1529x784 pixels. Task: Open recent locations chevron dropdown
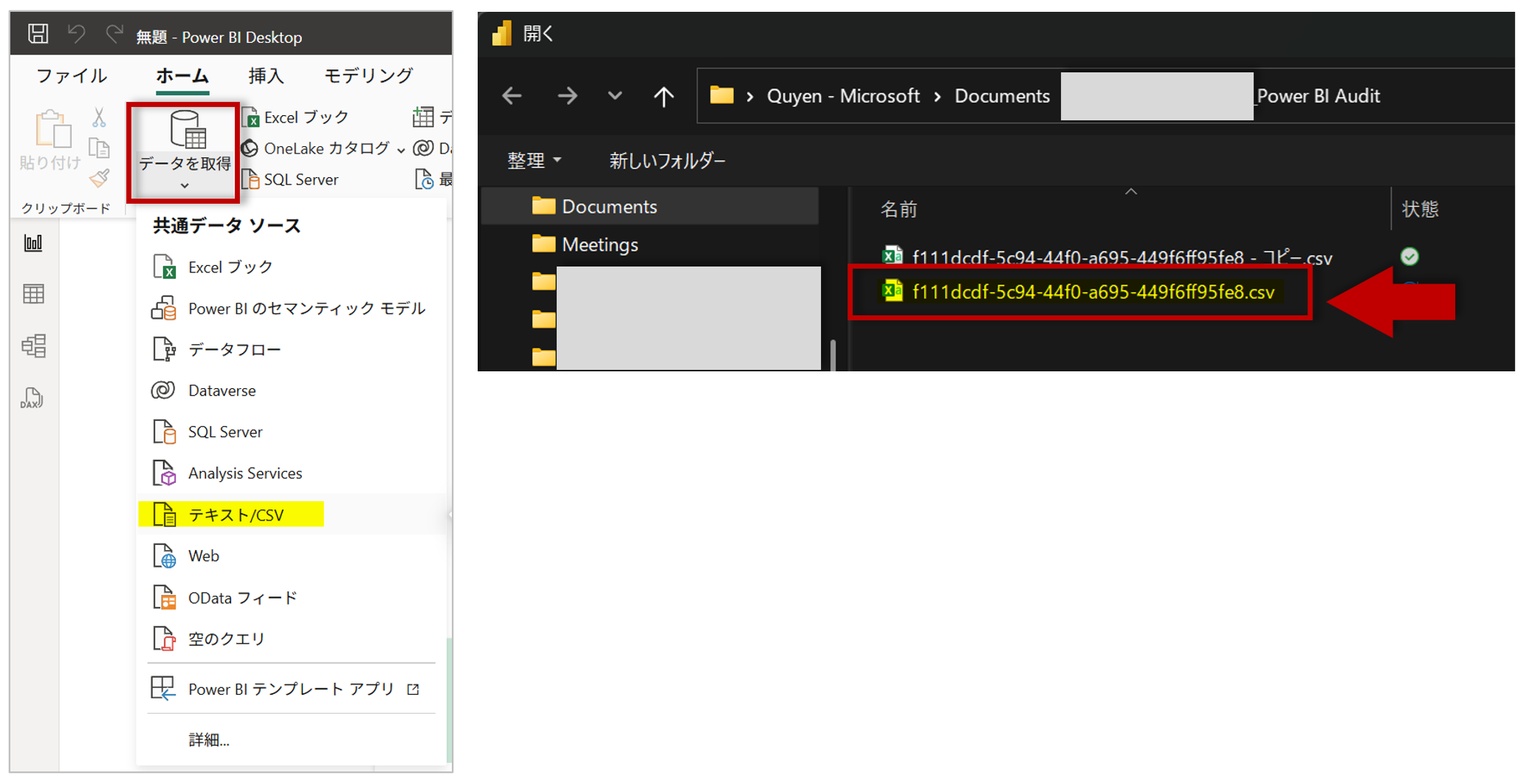click(615, 96)
